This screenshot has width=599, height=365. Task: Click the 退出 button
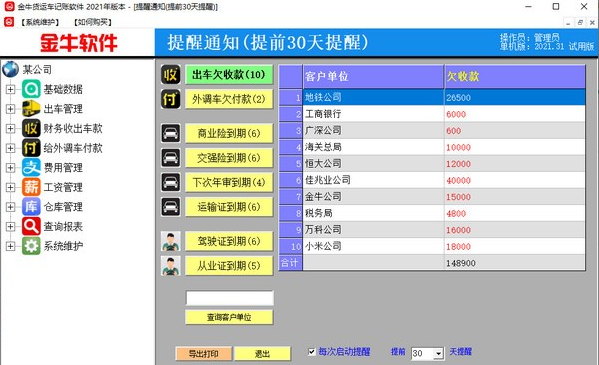(x=262, y=354)
